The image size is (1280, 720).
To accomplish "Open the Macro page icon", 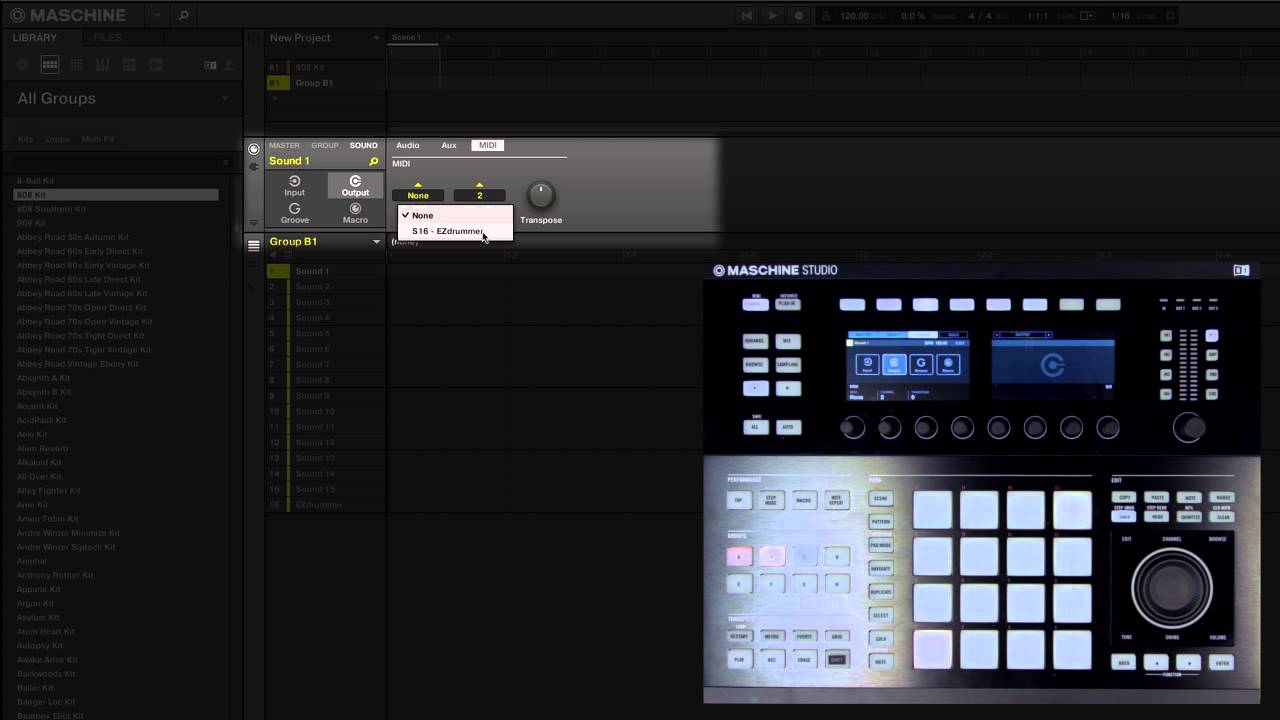I will [x=355, y=213].
